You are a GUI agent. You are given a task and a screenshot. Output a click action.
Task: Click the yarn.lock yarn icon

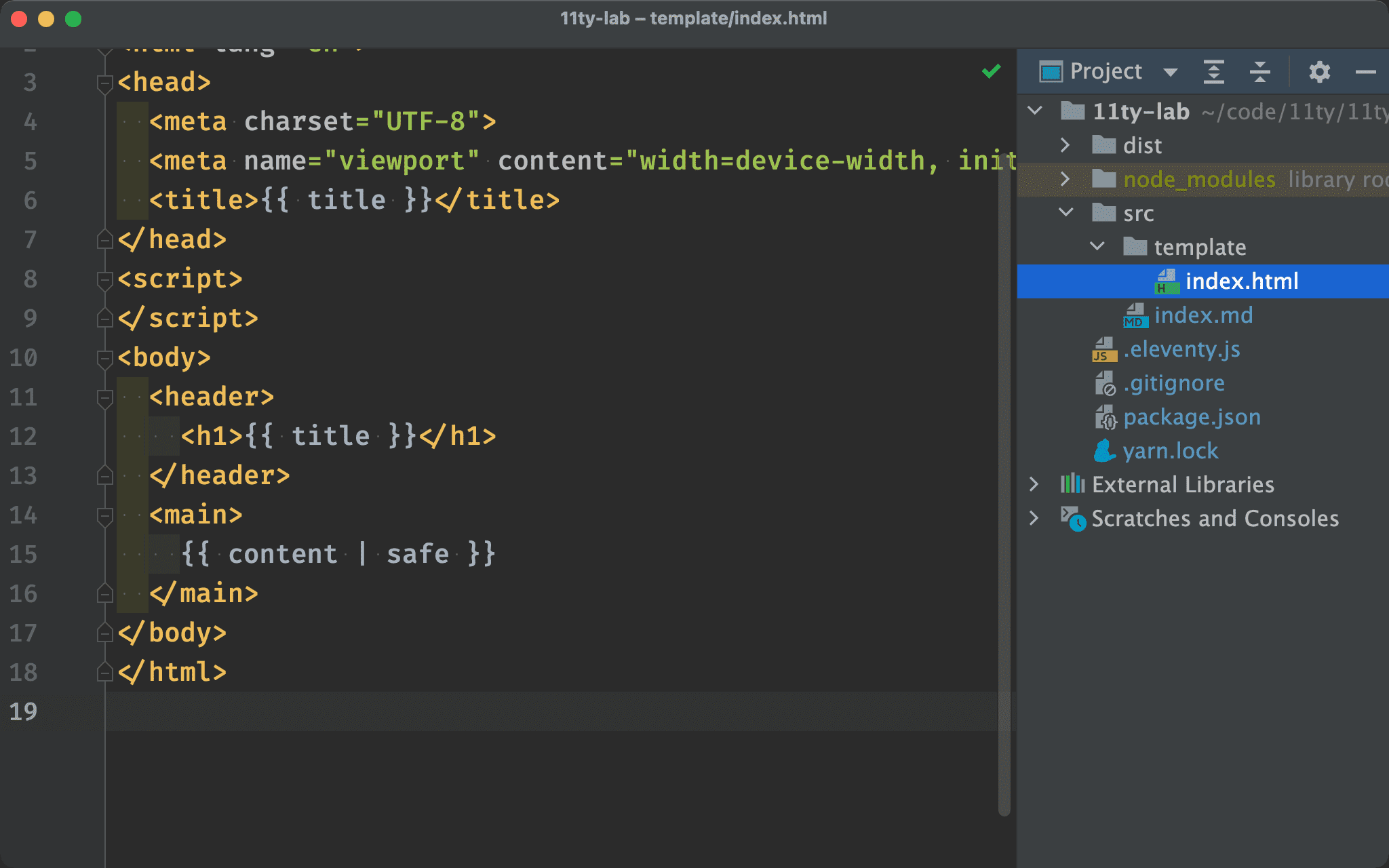[x=1105, y=450]
